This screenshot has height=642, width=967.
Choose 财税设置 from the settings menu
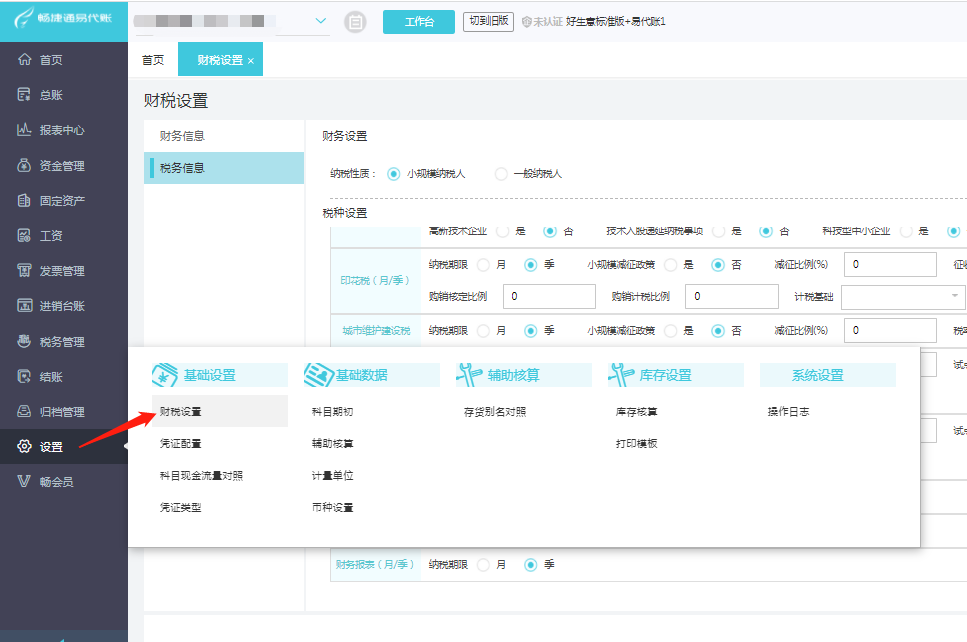pyautogui.click(x=220, y=411)
